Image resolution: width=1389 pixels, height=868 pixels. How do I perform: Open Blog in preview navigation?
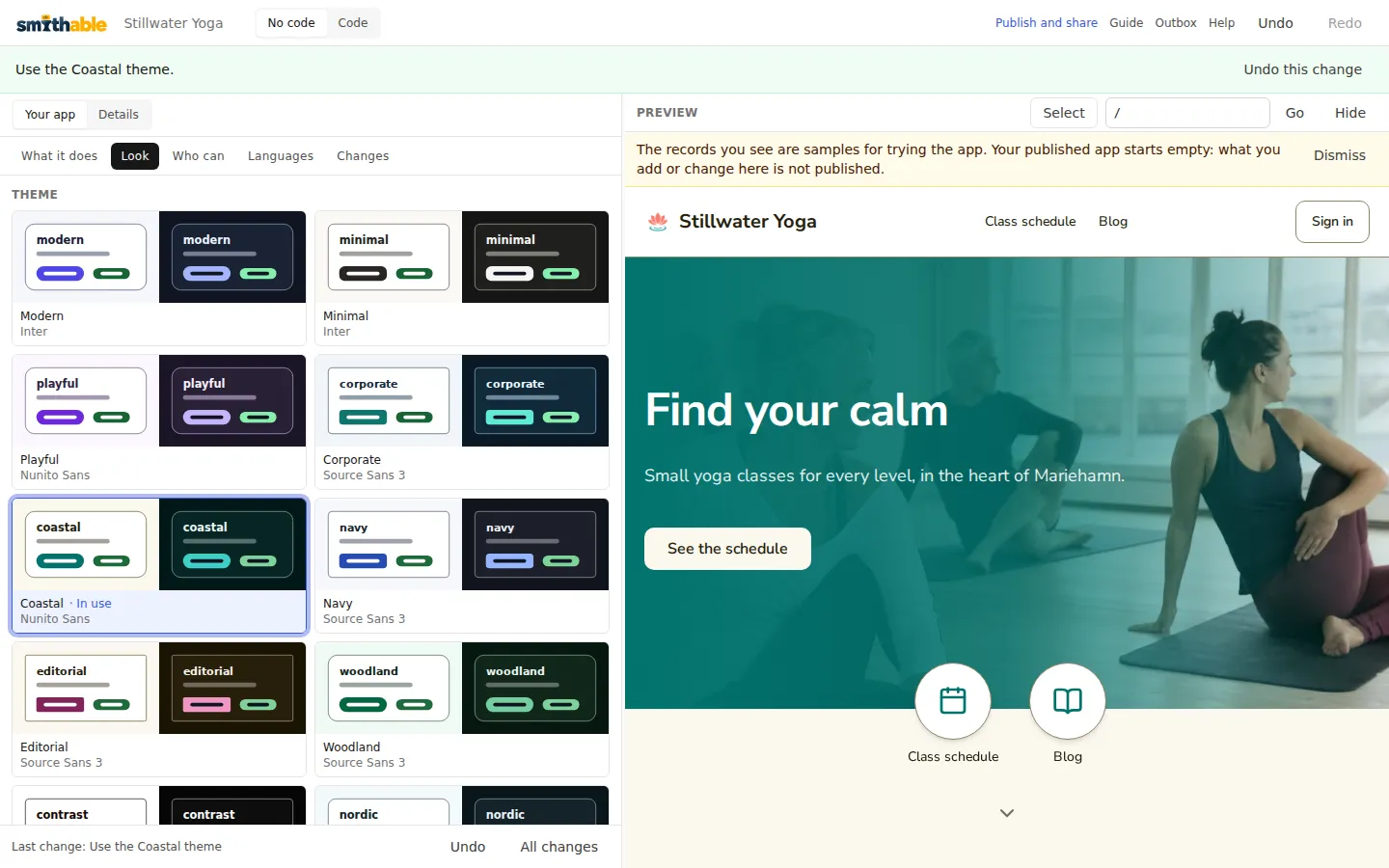click(x=1113, y=222)
